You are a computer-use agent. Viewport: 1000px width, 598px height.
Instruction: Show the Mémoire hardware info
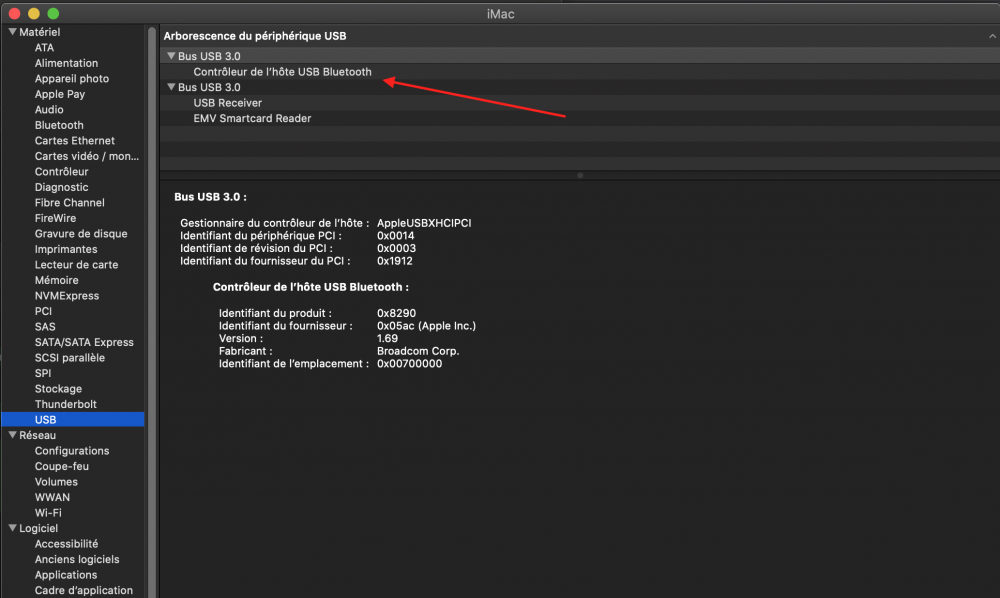click(56, 281)
